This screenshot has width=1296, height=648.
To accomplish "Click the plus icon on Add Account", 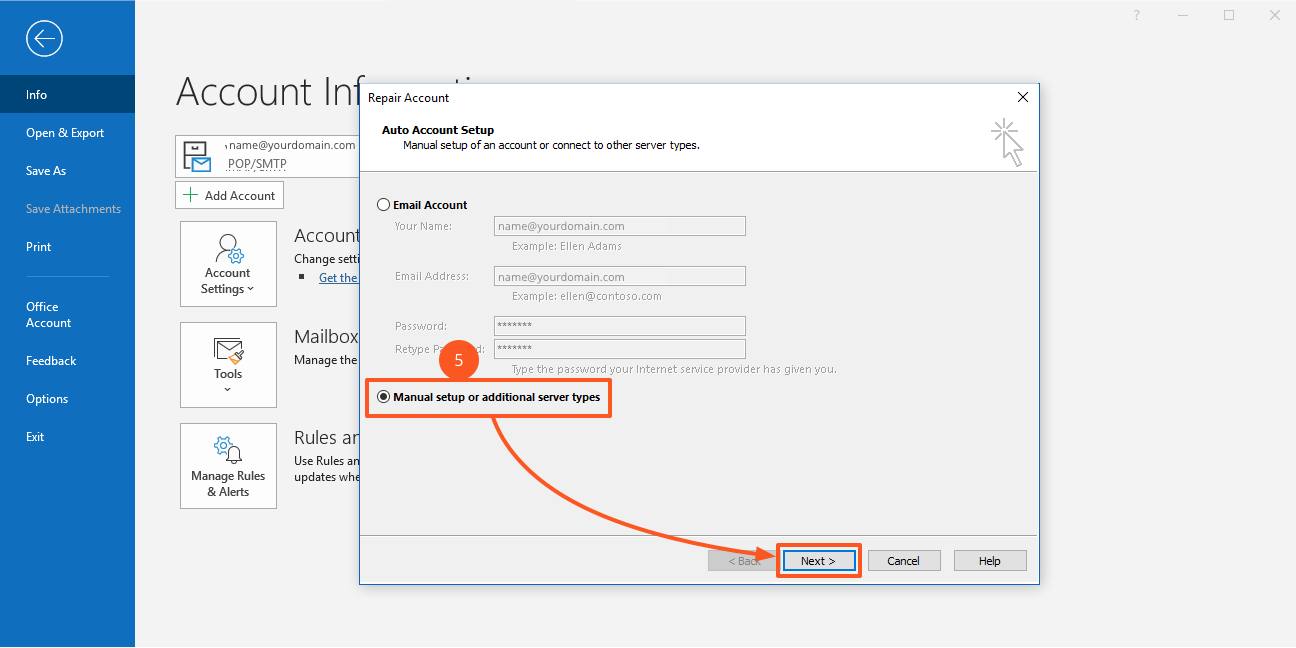I will 191,195.
